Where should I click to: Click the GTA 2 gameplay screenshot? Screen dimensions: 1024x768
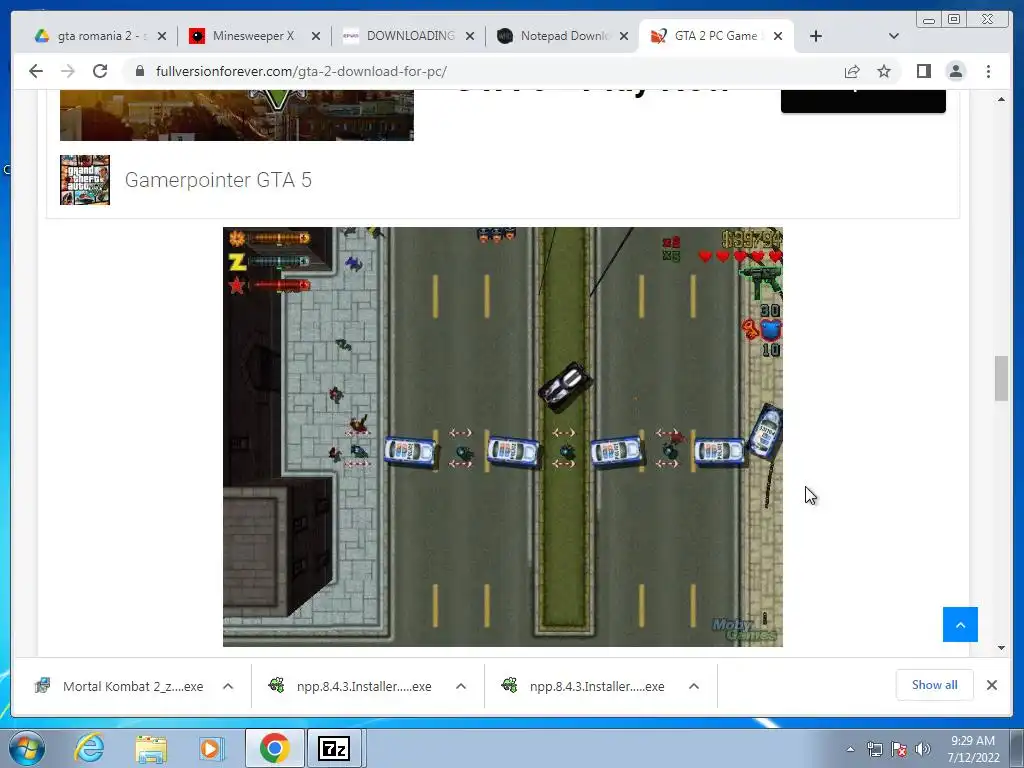503,437
